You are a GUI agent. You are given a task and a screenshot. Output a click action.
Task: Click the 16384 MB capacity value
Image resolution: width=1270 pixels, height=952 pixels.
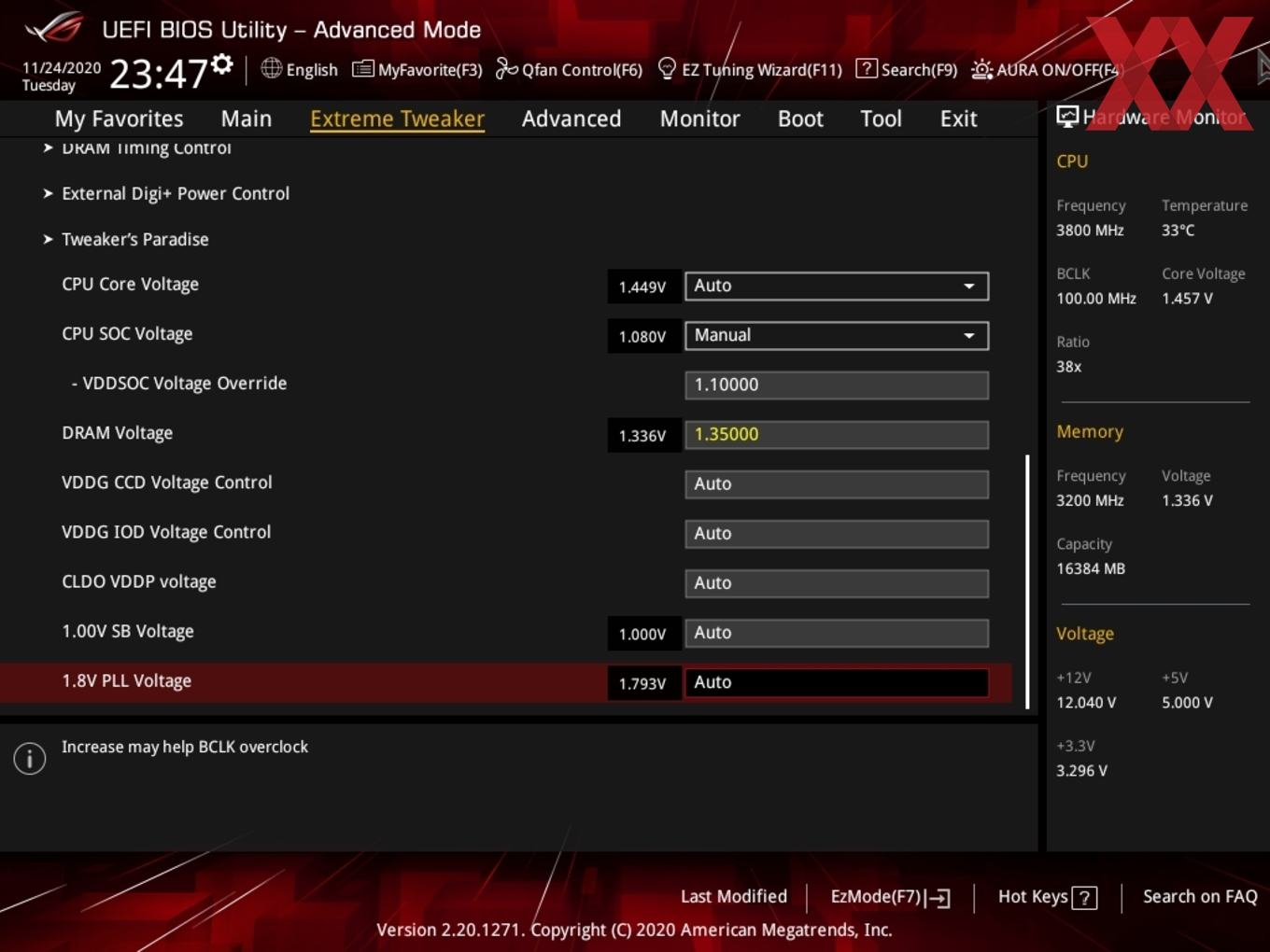point(1090,568)
